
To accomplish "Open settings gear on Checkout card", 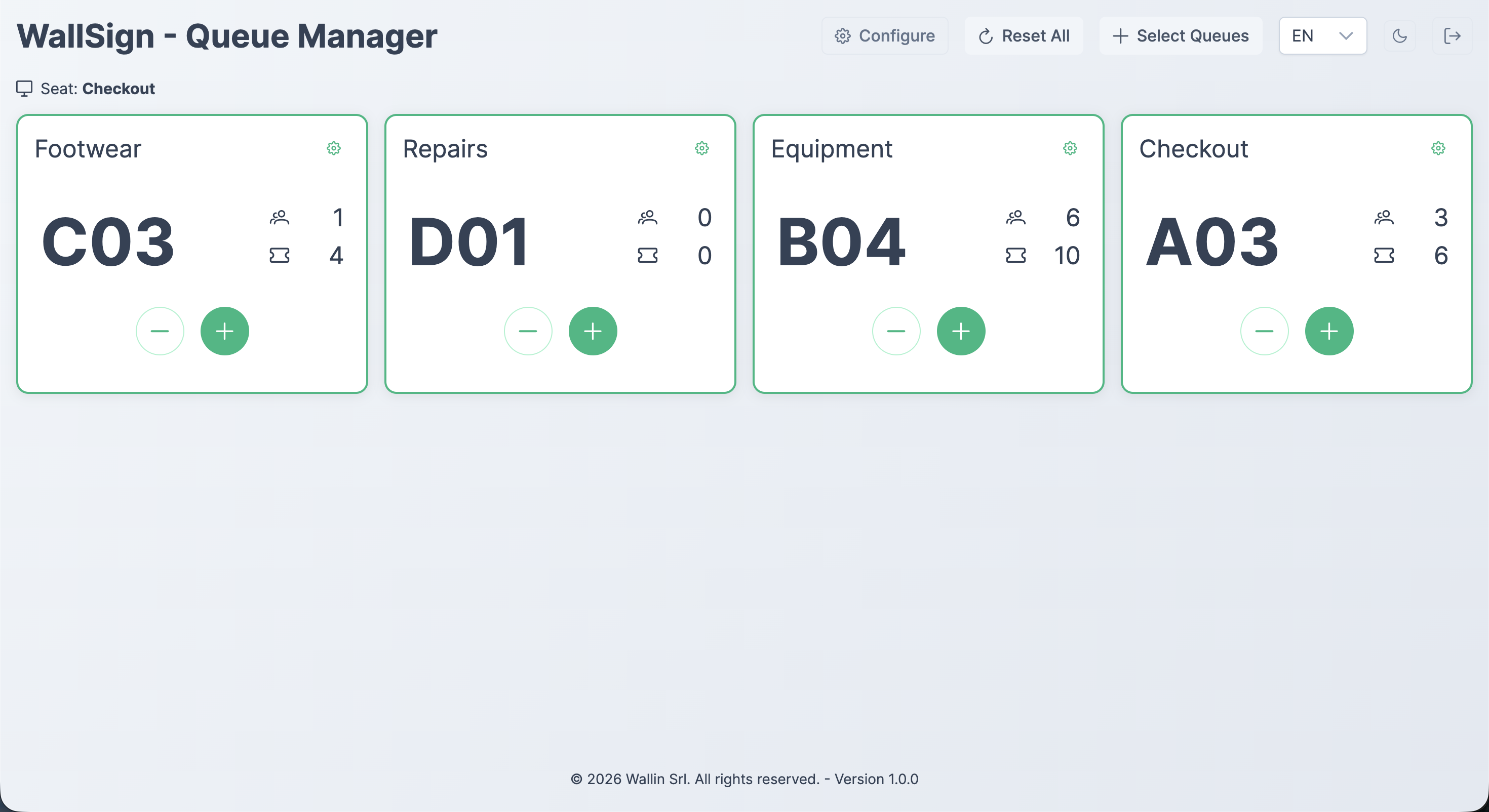I will tap(1438, 148).
